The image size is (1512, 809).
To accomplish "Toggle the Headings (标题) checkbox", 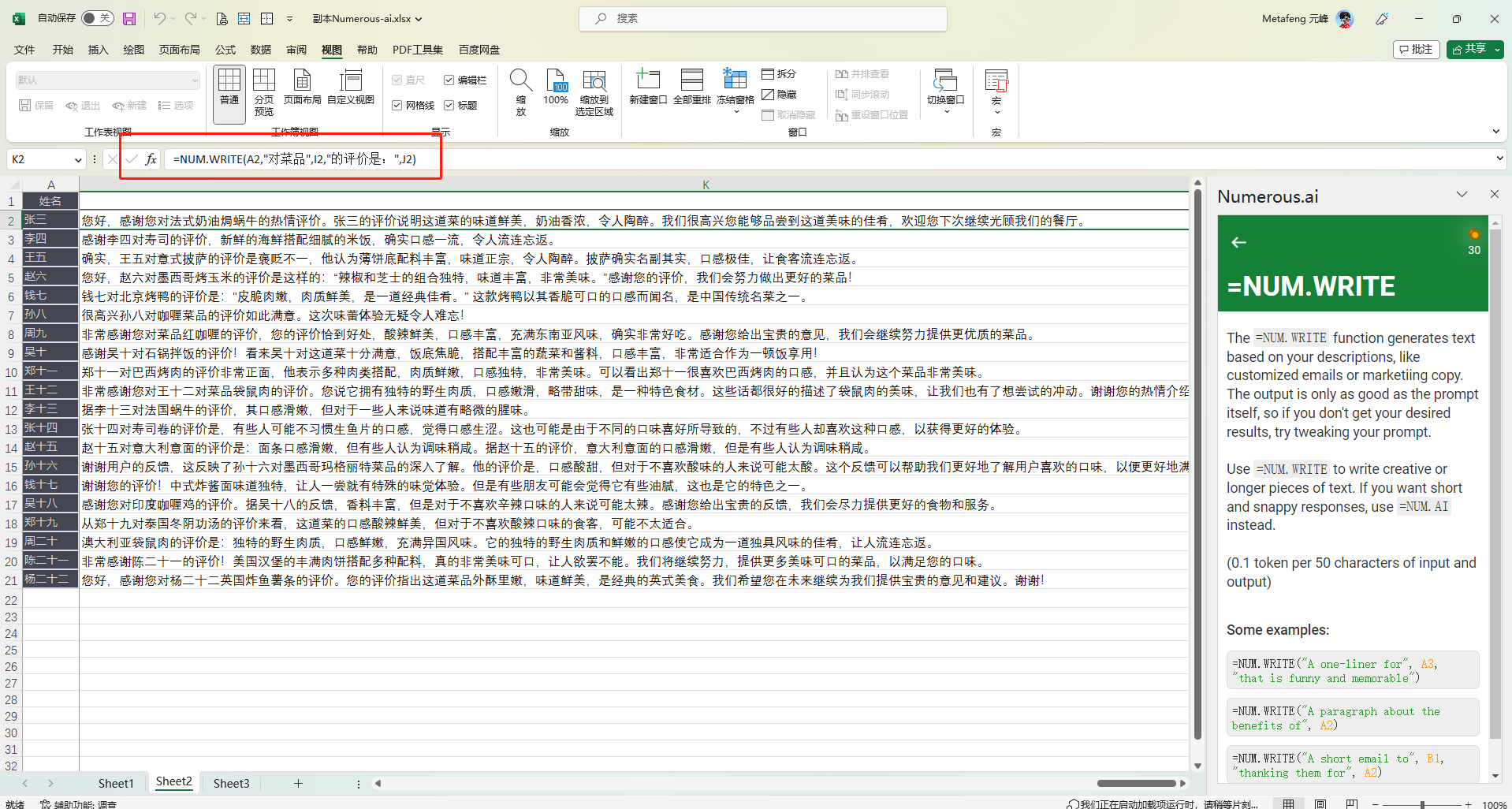I will tap(449, 106).
